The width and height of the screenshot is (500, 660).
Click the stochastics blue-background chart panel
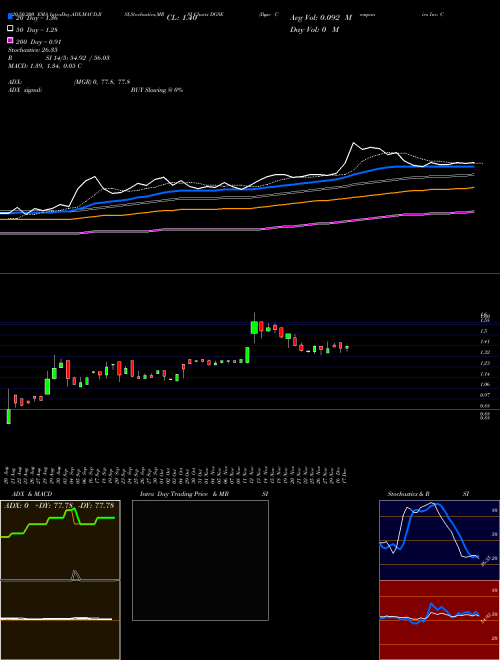pos(439,540)
